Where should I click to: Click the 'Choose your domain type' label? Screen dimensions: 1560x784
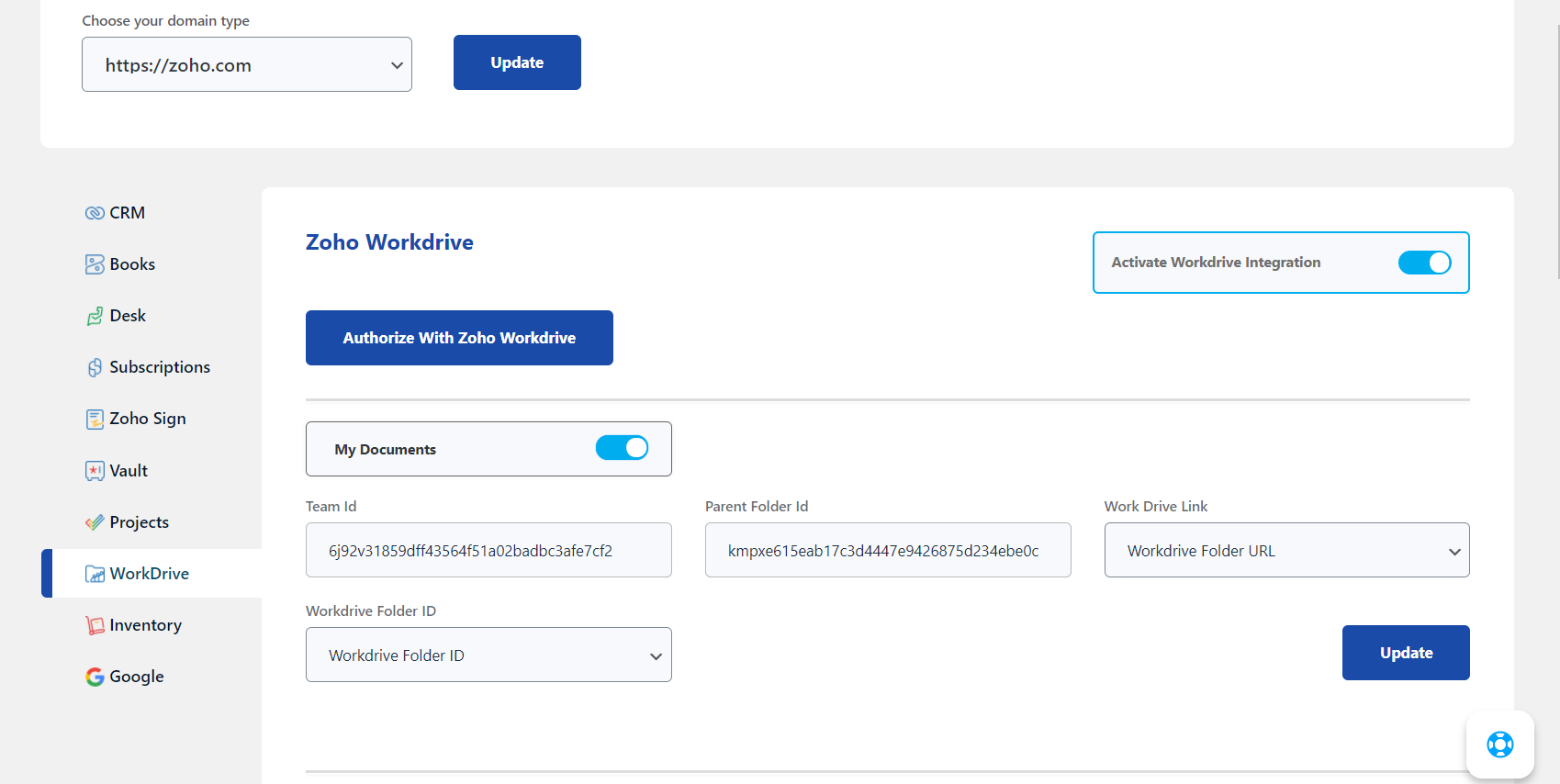[165, 20]
